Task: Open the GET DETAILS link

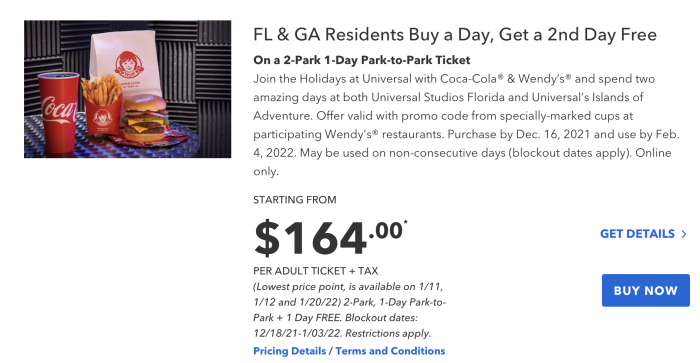Action: (x=638, y=234)
